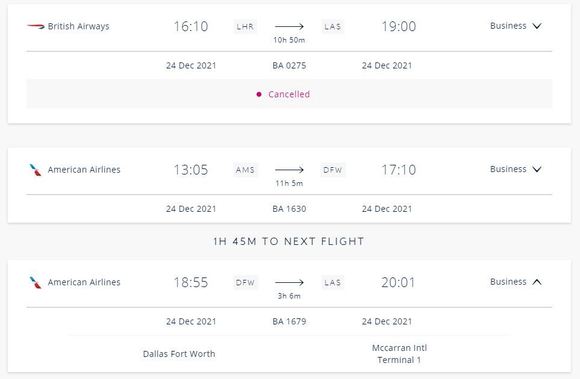The width and height of the screenshot is (580, 379).
Task: Select the AMS airport code badge
Action: tap(245, 170)
